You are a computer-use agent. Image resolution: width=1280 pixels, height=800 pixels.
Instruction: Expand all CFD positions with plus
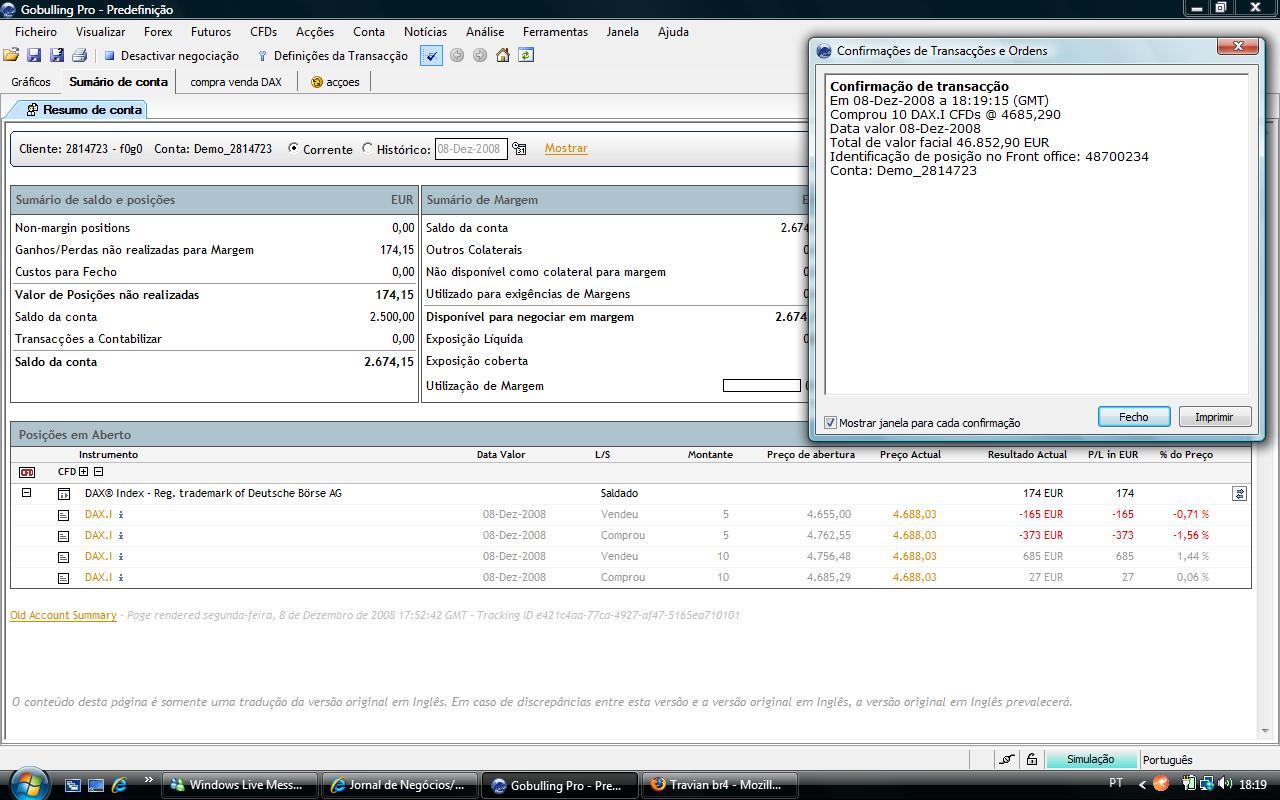coord(84,472)
